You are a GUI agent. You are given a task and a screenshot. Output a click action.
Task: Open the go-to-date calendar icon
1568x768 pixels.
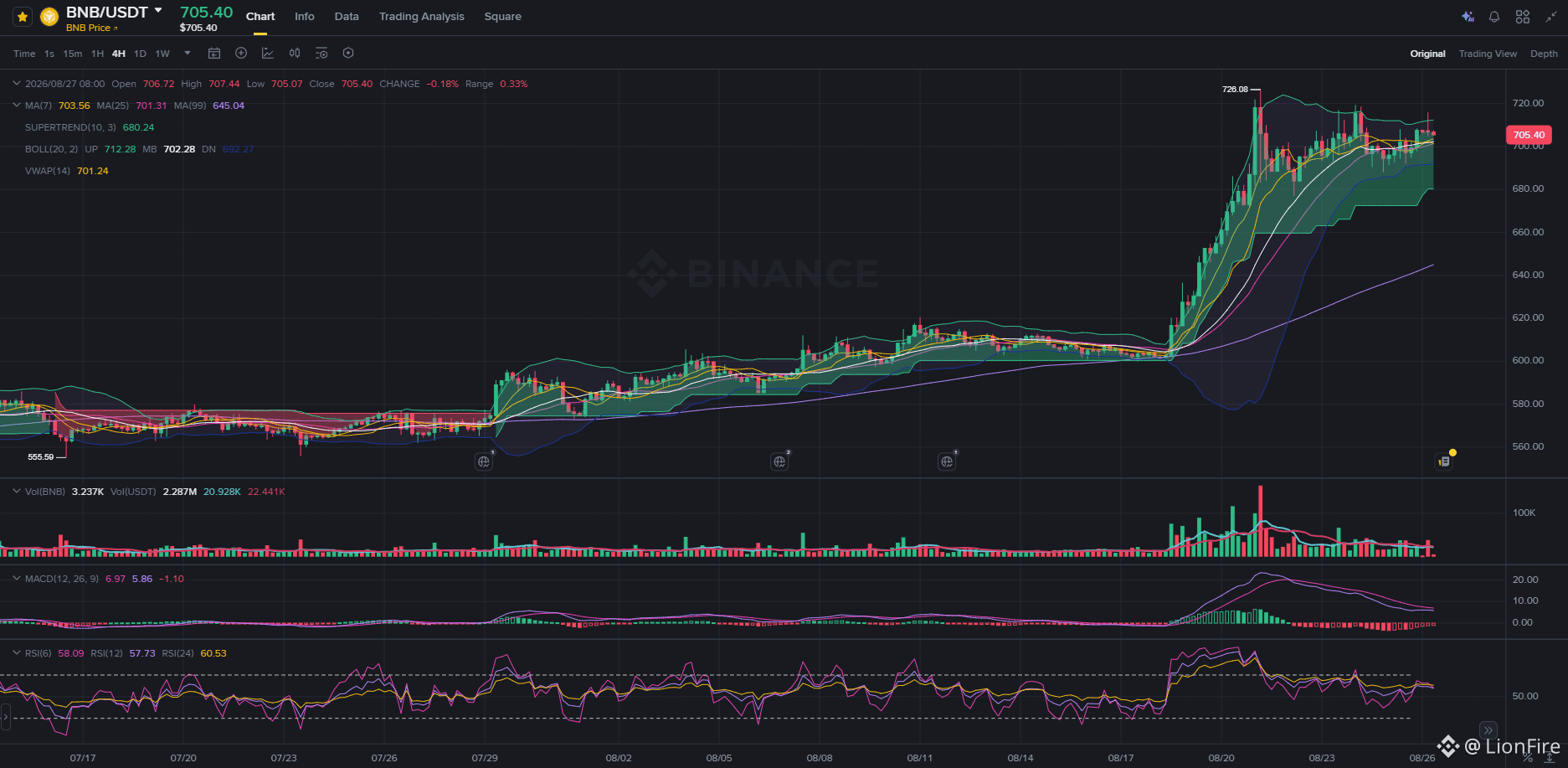click(x=214, y=54)
